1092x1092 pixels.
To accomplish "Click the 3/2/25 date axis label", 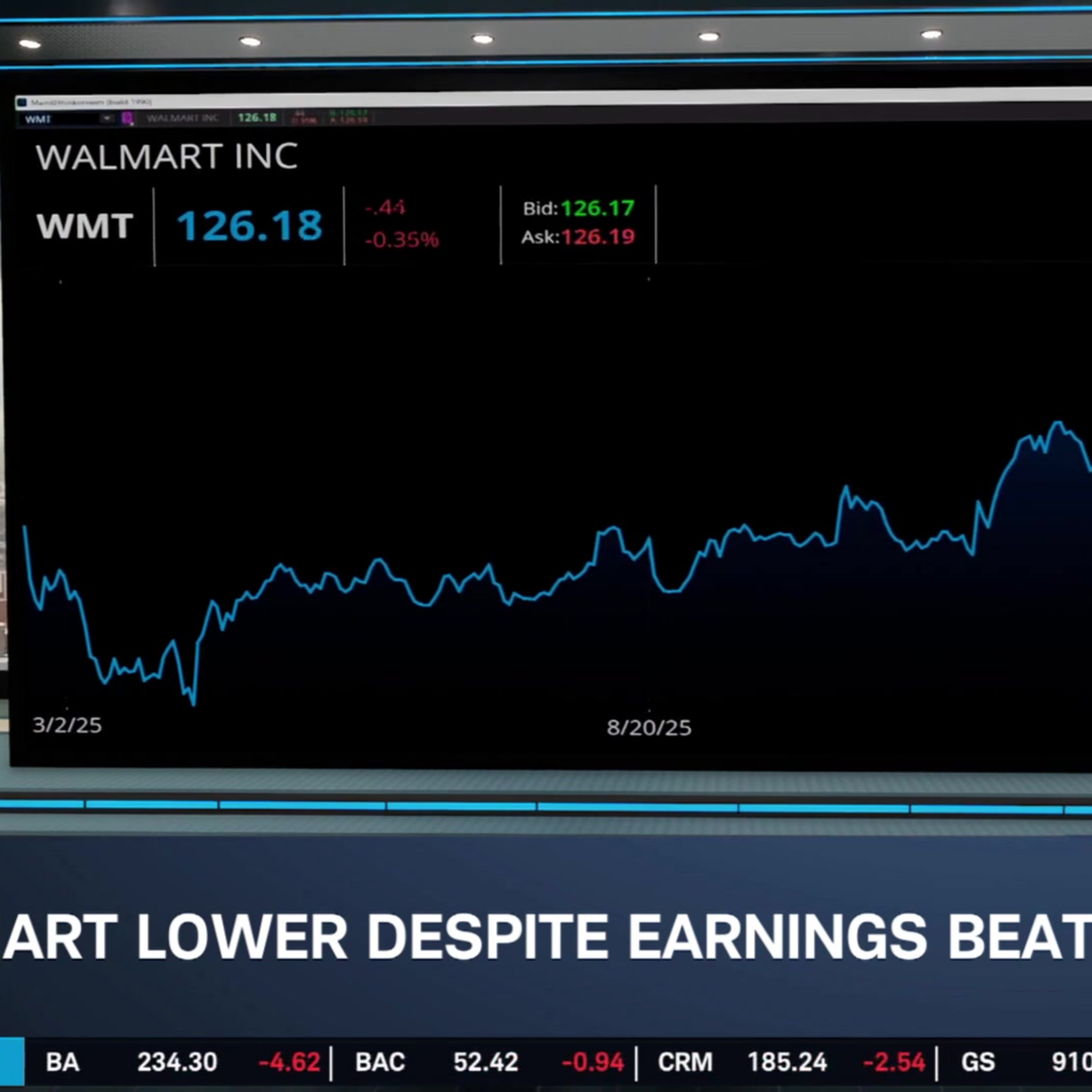I will click(x=67, y=725).
